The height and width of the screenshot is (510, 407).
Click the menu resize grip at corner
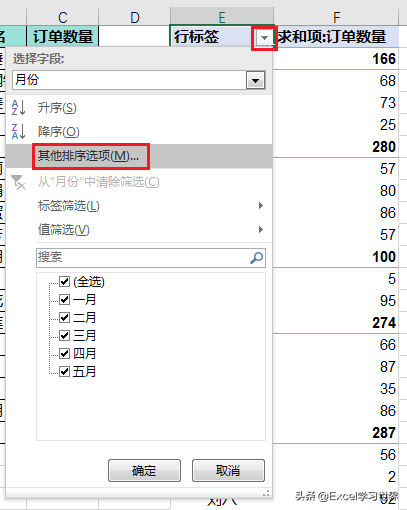(x=266, y=493)
